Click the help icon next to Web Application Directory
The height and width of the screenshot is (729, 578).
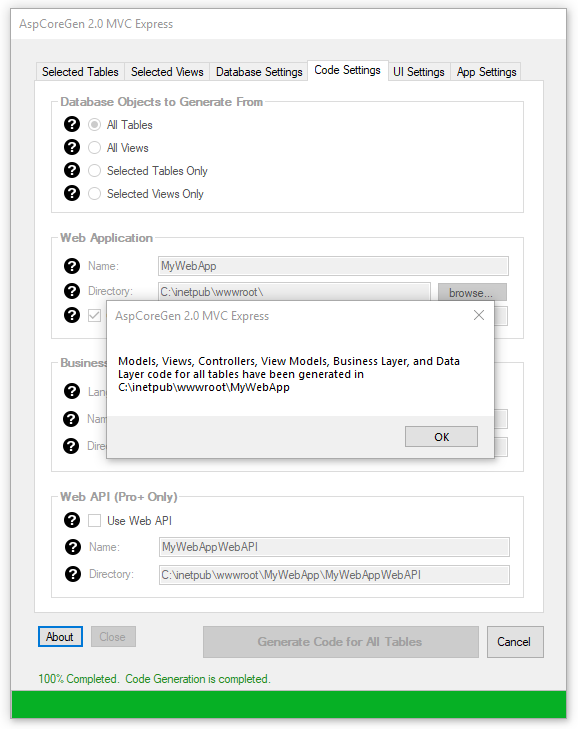(72, 291)
